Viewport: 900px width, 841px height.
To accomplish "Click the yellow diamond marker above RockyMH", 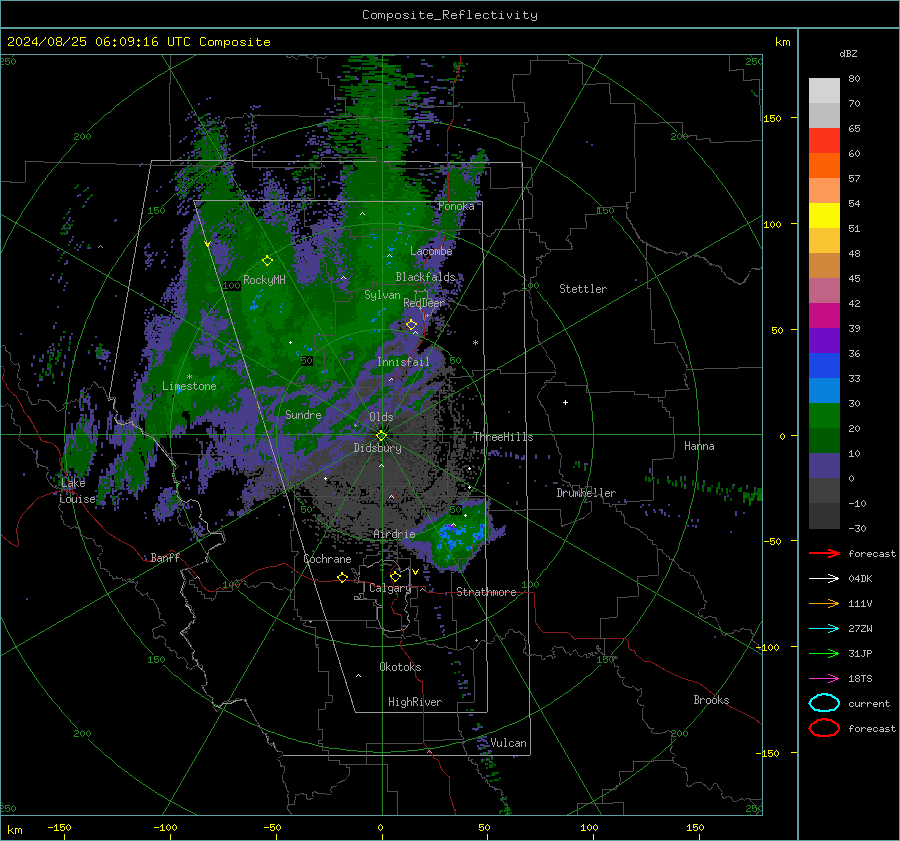I will (x=267, y=261).
